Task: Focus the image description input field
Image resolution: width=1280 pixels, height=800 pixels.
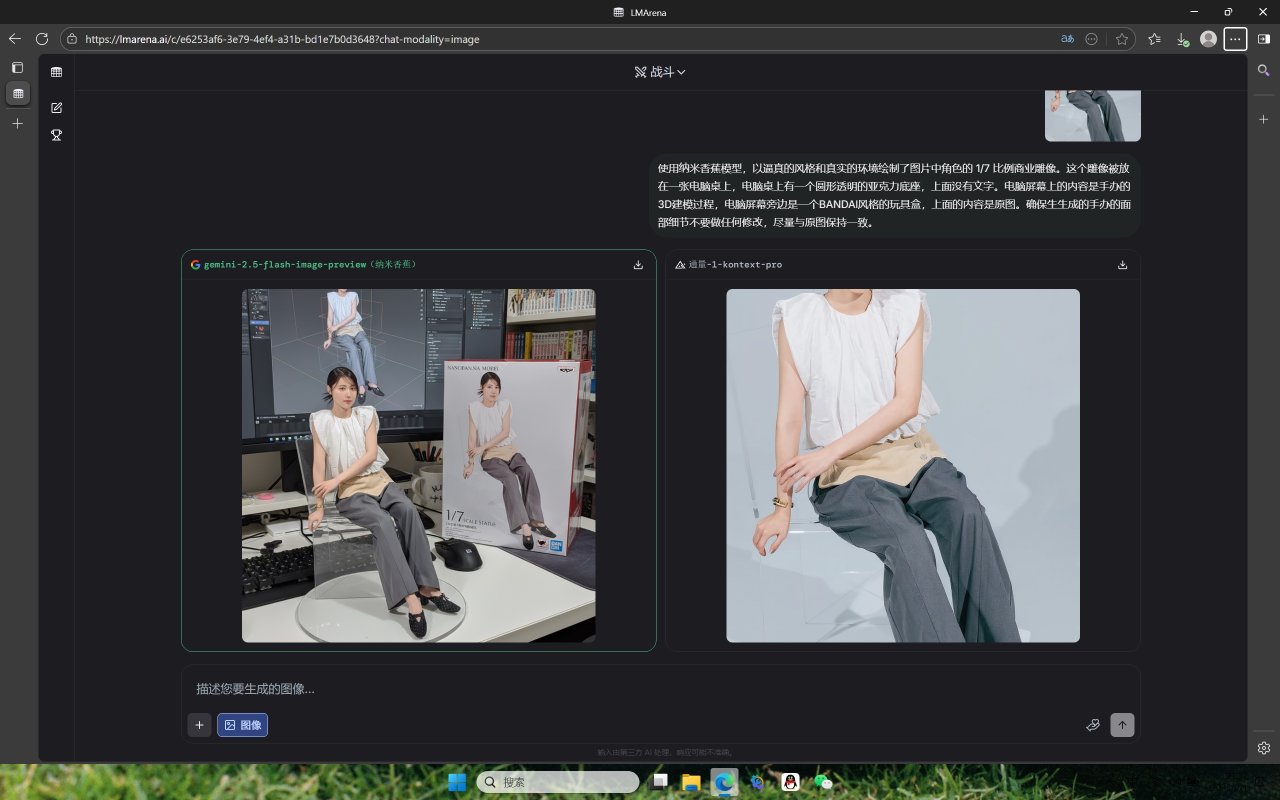Action: (660, 689)
